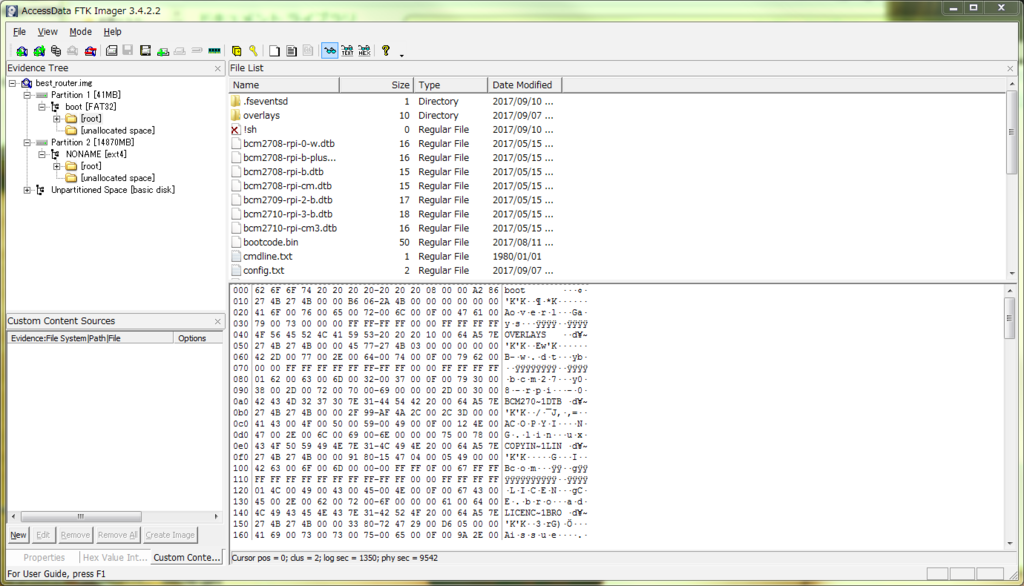Click the New button
This screenshot has width=1024, height=586.
pos(18,535)
